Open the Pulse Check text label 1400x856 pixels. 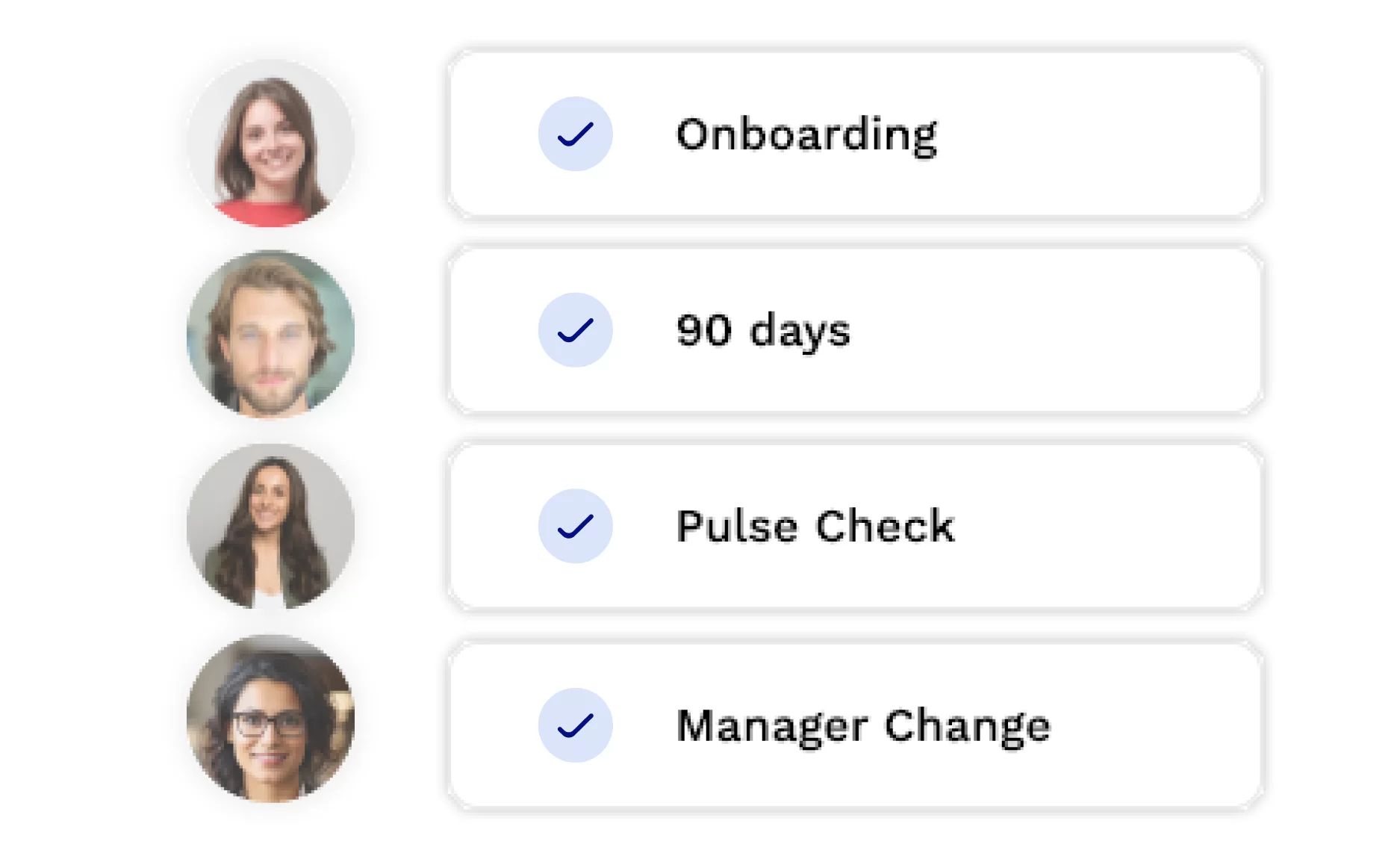tap(815, 526)
